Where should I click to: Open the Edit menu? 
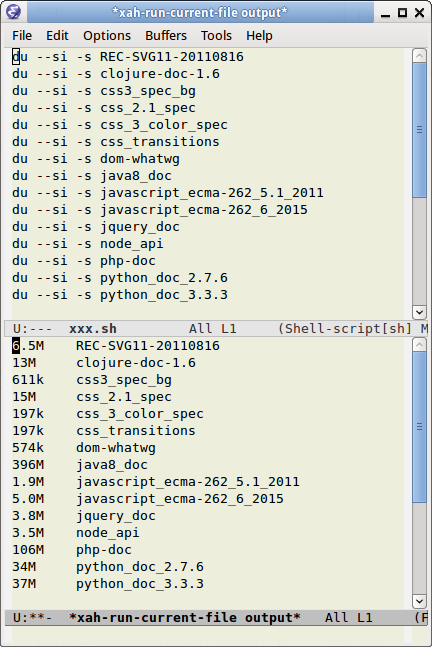tap(57, 36)
